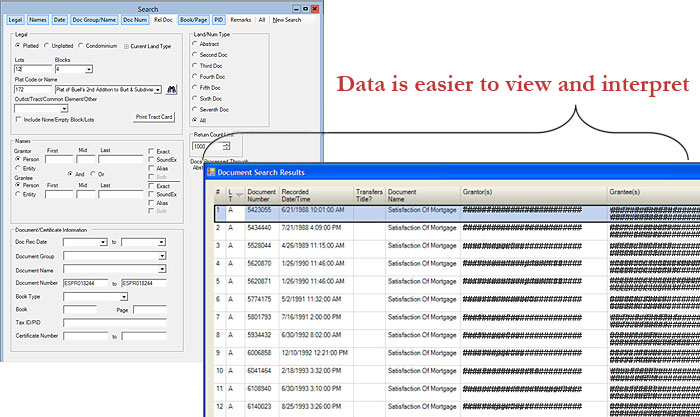Sort by Recorded Date/Time column header
The height and width of the screenshot is (417, 700).
(316, 195)
